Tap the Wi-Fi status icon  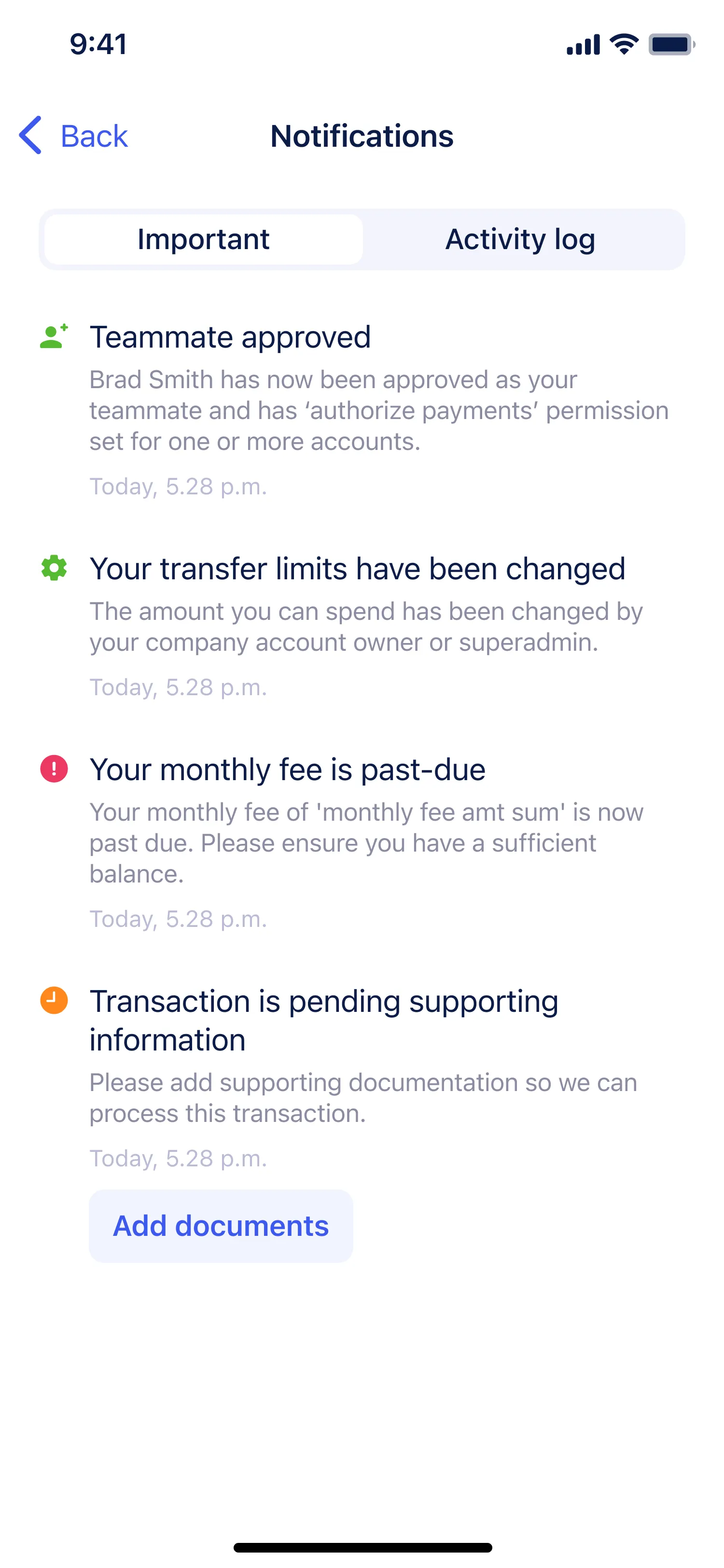click(624, 44)
